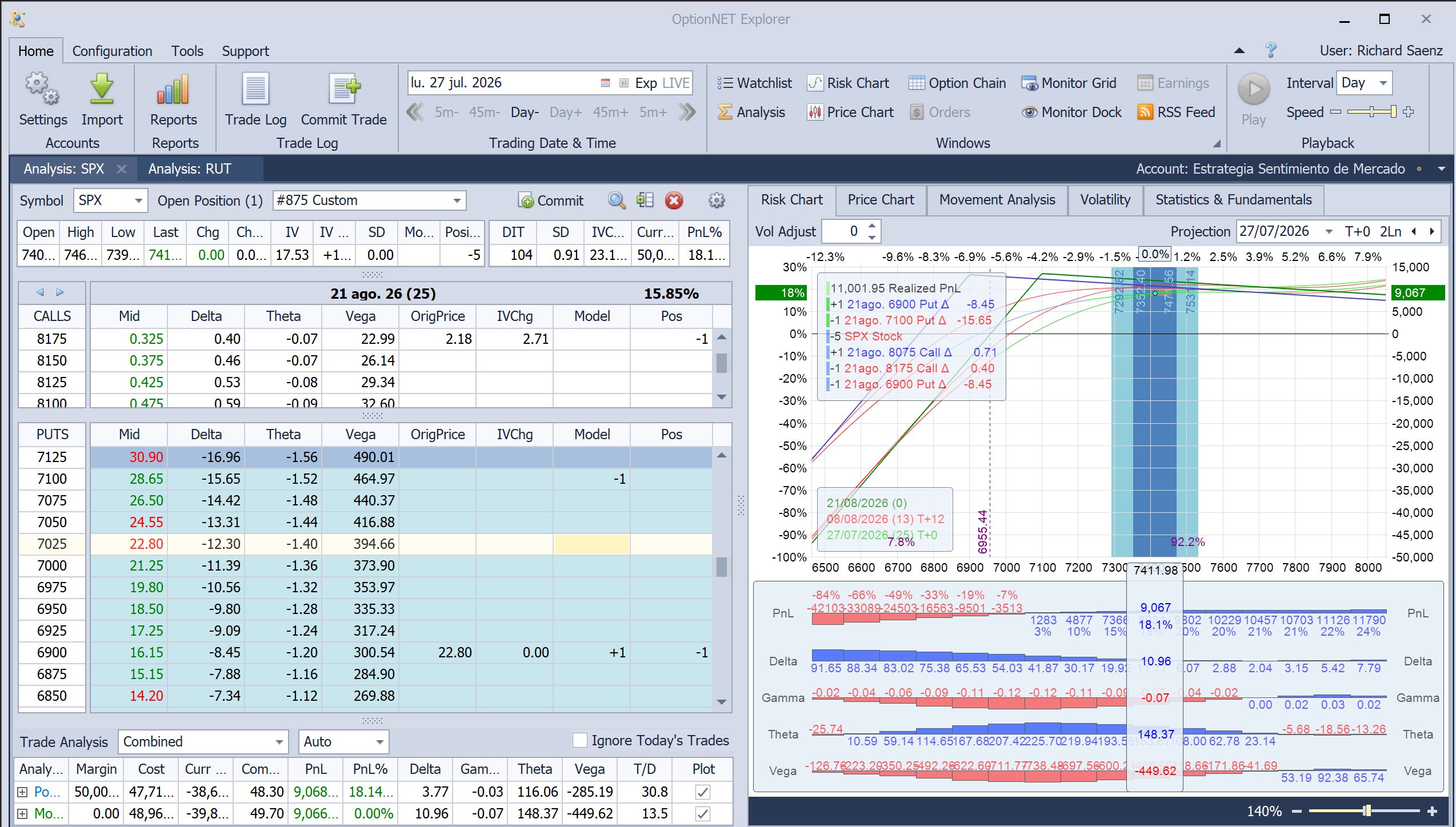Click the Commit Trade icon

click(344, 90)
